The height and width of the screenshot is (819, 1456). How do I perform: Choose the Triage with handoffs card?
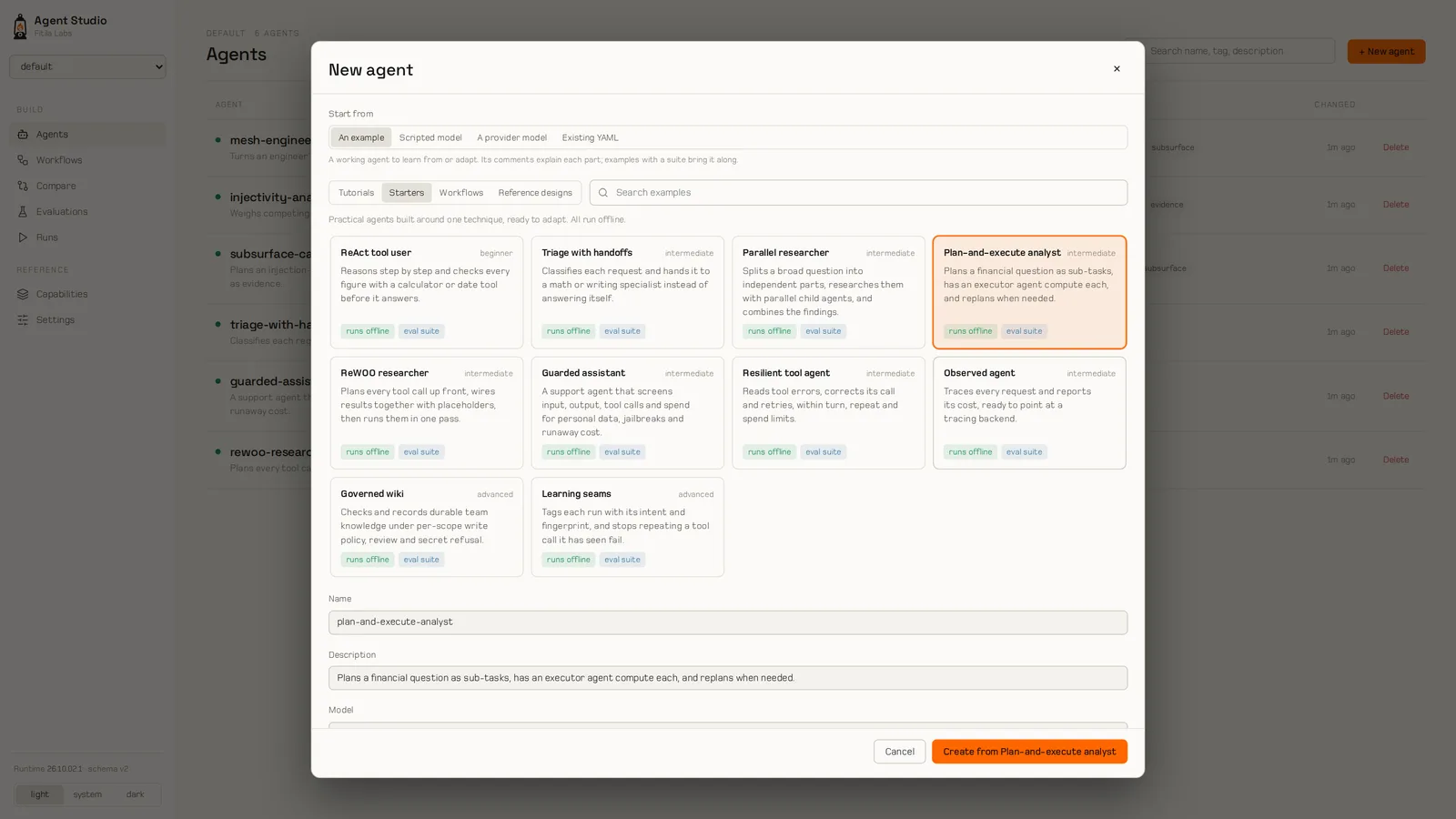pyautogui.click(x=628, y=292)
